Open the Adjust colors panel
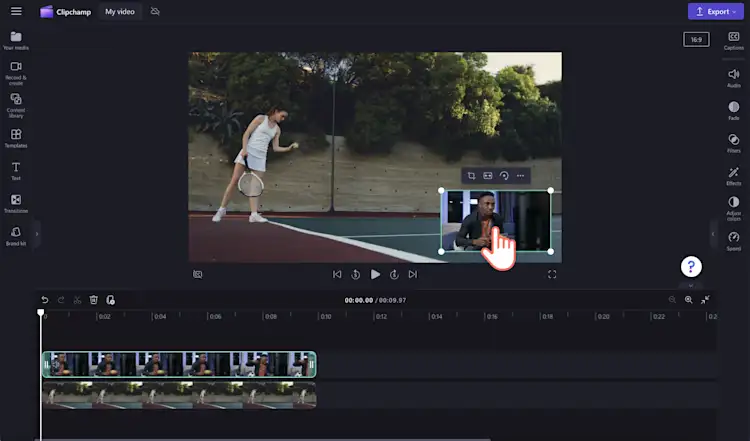 click(x=733, y=209)
